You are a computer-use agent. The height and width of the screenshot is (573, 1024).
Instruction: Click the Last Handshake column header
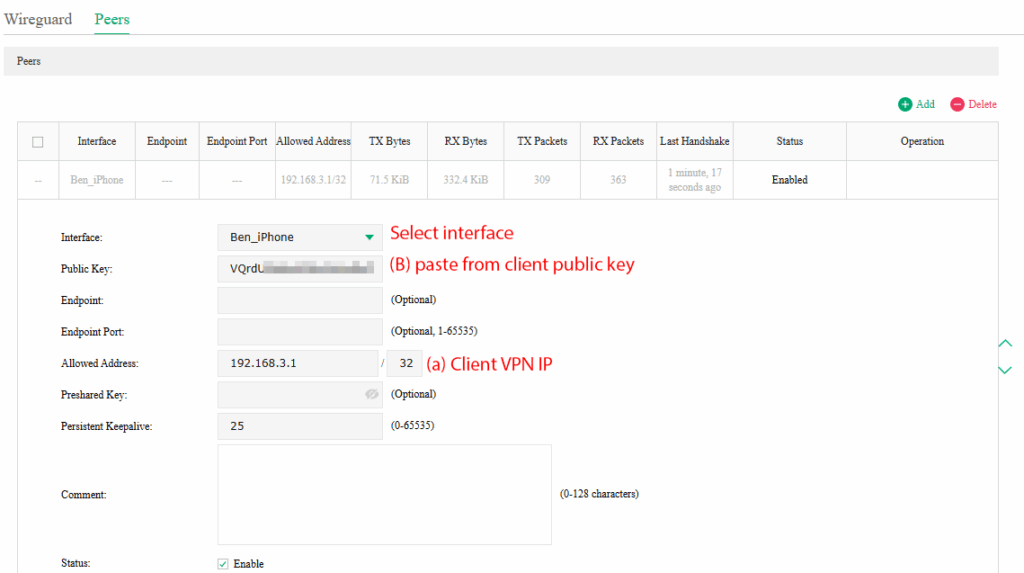coord(694,142)
